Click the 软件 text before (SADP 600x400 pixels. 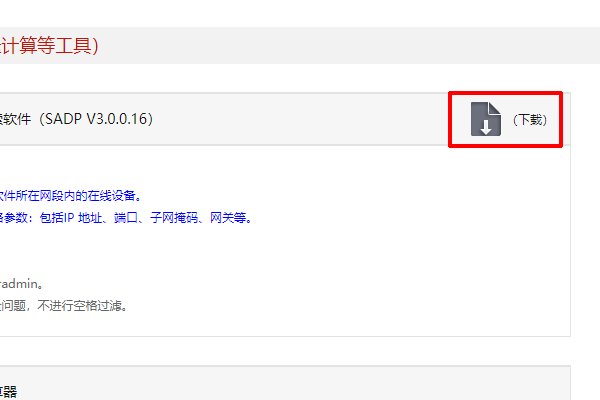pyautogui.click(x=15, y=119)
